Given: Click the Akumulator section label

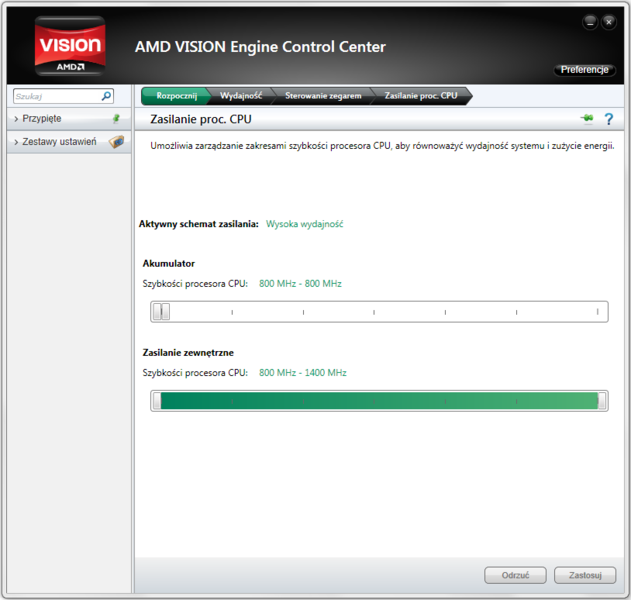Looking at the screenshot, I should (x=169, y=264).
